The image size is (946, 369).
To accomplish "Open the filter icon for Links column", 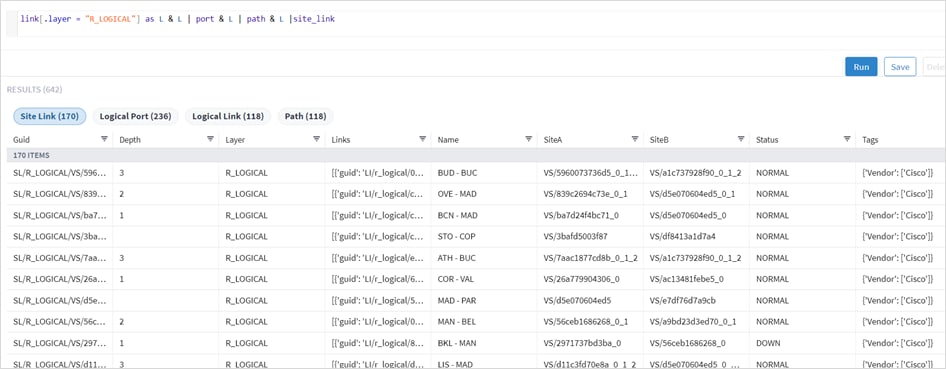I will [422, 139].
